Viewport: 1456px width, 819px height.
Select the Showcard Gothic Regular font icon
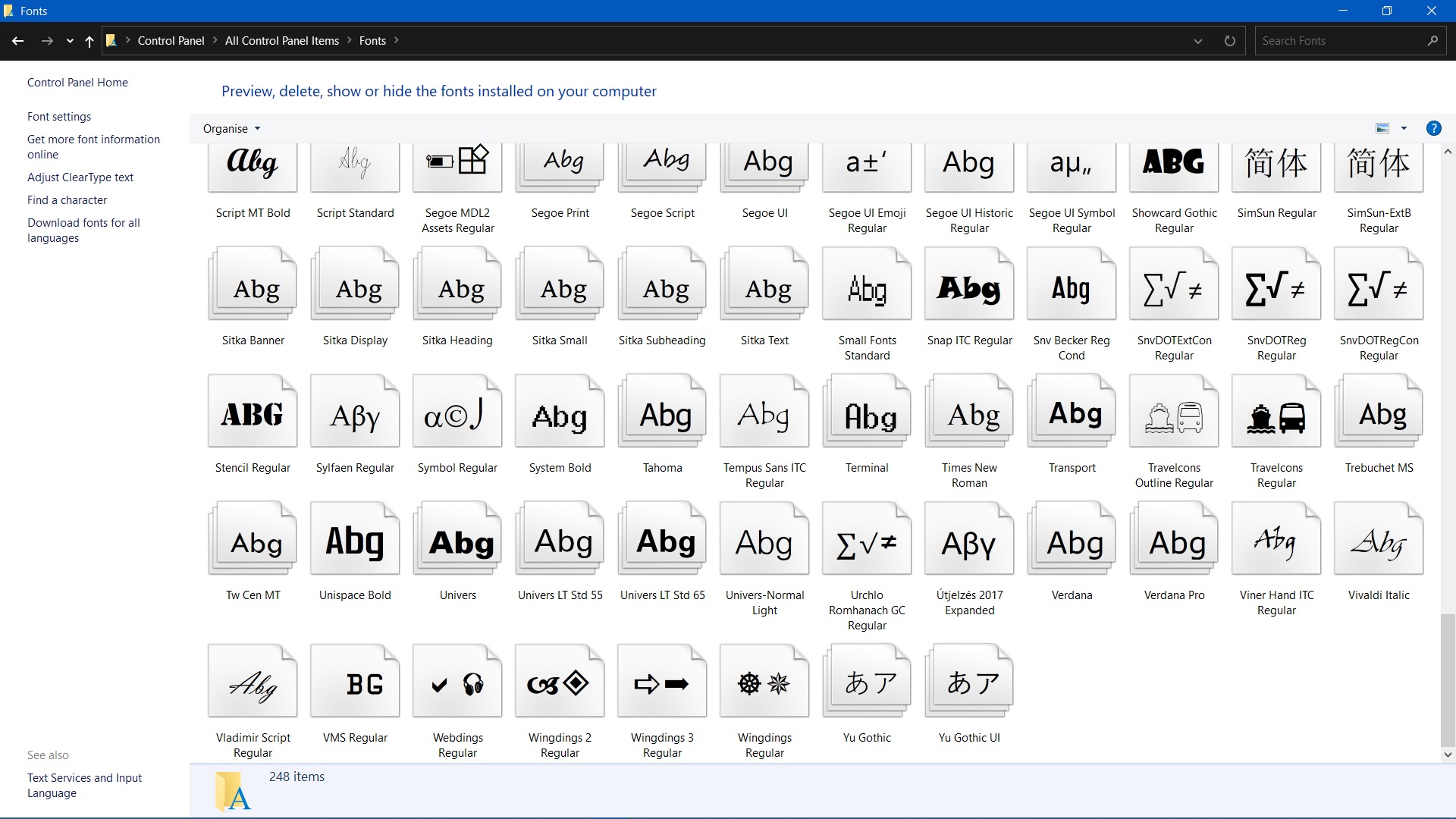pos(1174,168)
